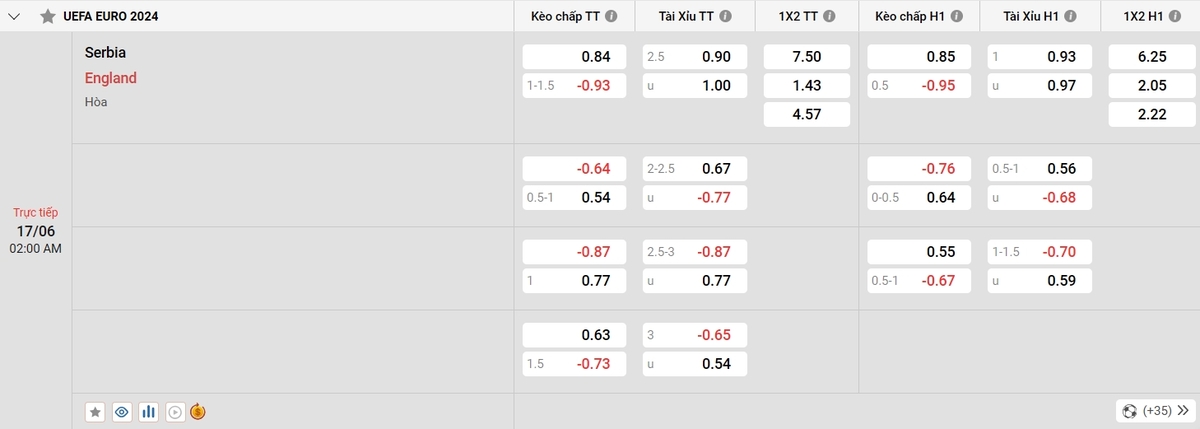Open info icon next to Kèo chấp H1
This screenshot has height=429, width=1200.
(955, 16)
